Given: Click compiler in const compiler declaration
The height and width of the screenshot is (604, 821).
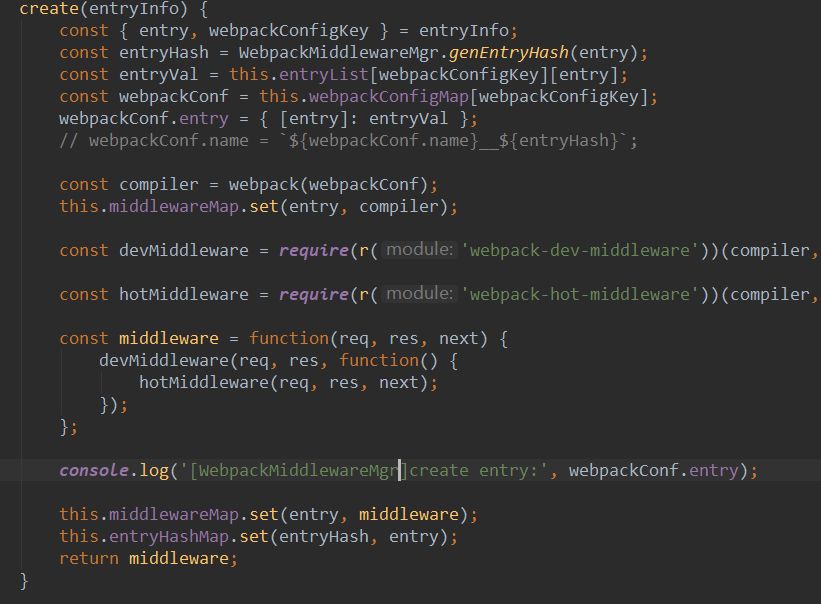Looking at the screenshot, I should pyautogui.click(x=159, y=184).
